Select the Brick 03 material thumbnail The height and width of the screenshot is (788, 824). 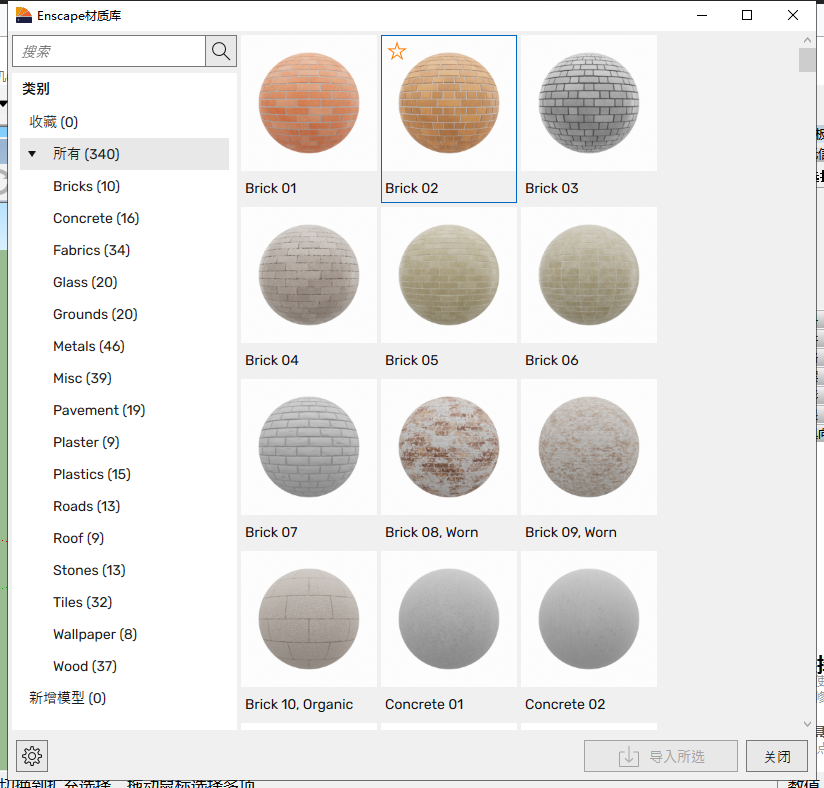pyautogui.click(x=588, y=103)
